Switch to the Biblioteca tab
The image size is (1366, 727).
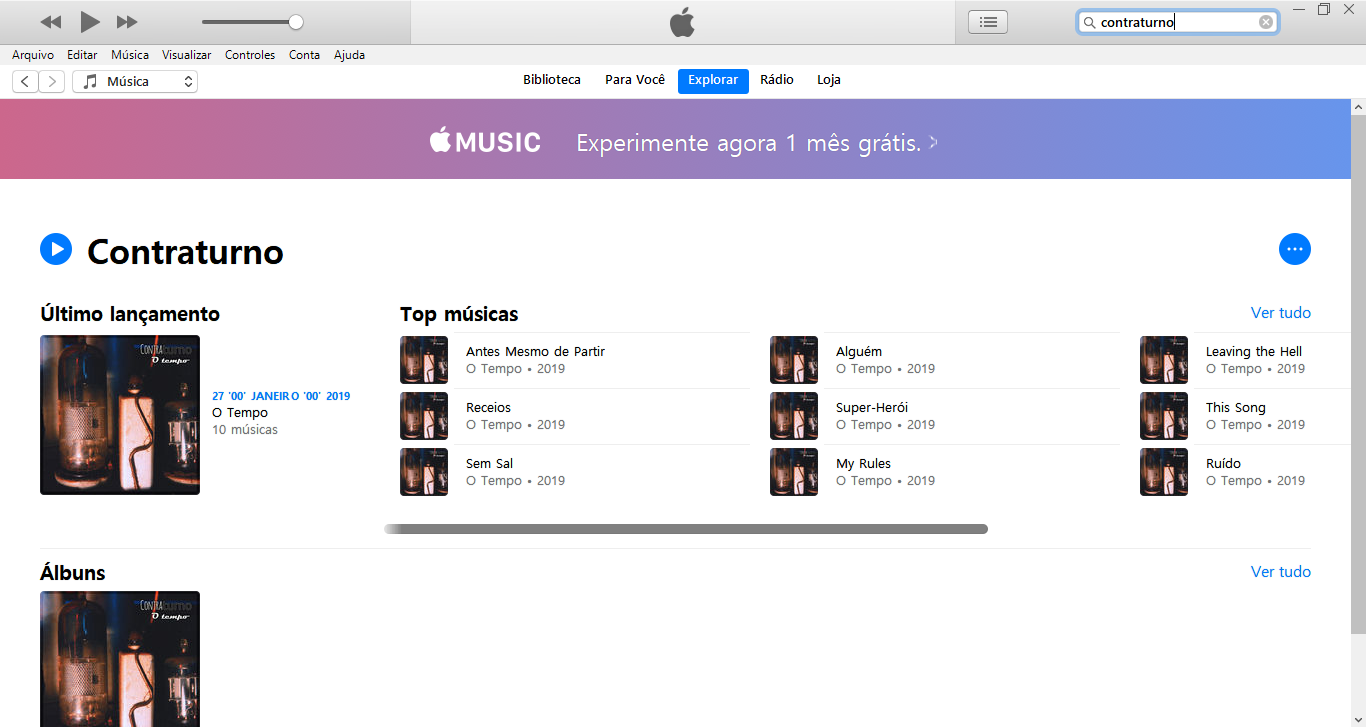tap(552, 80)
